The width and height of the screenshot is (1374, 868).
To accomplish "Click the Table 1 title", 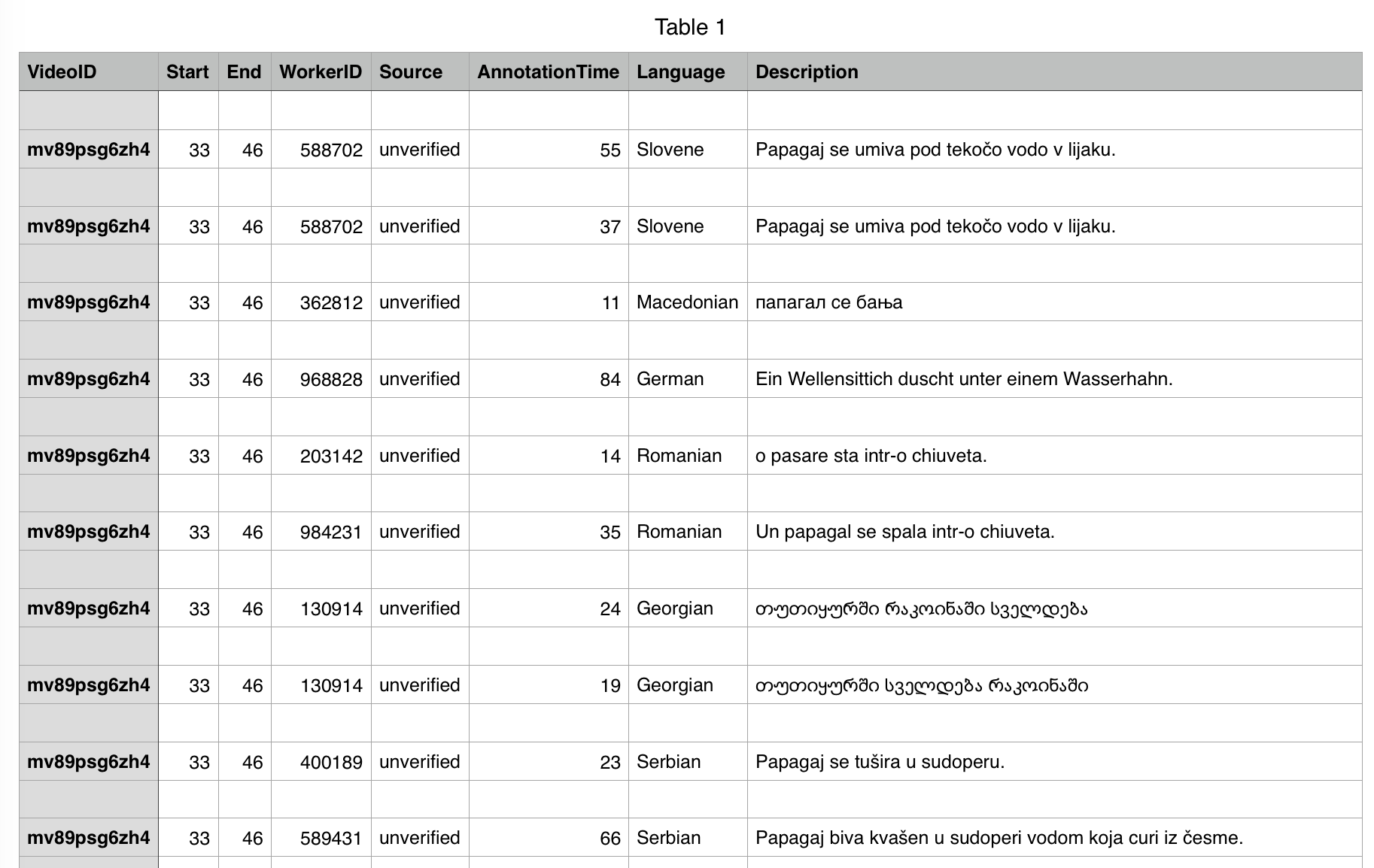I will click(690, 27).
